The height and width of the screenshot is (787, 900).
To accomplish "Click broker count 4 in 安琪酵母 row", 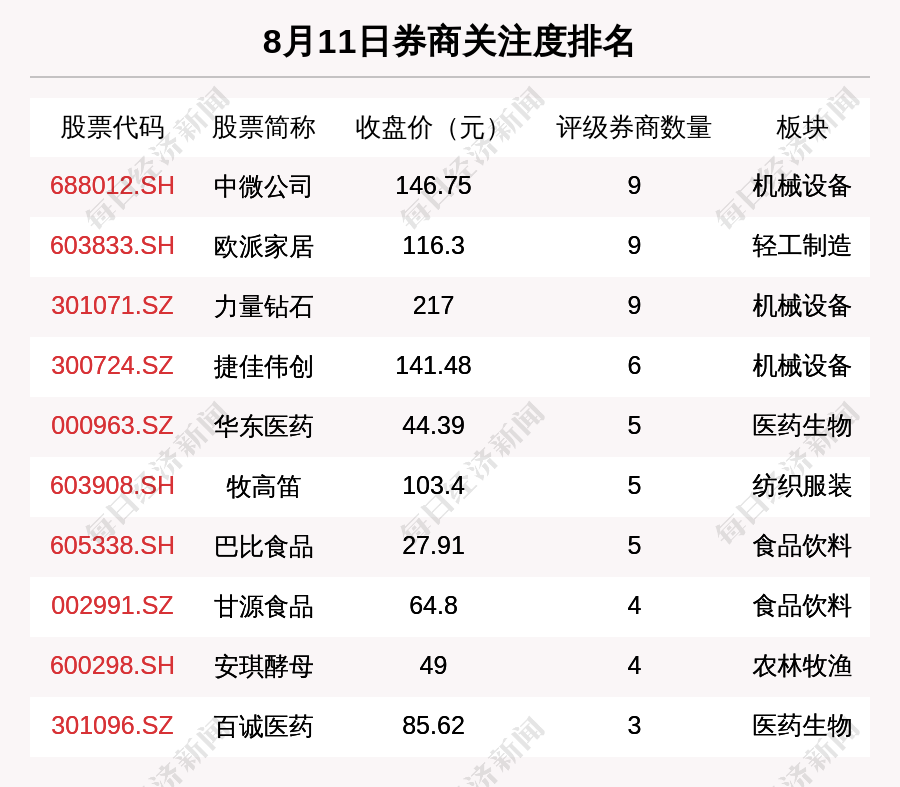I will pos(634,665).
